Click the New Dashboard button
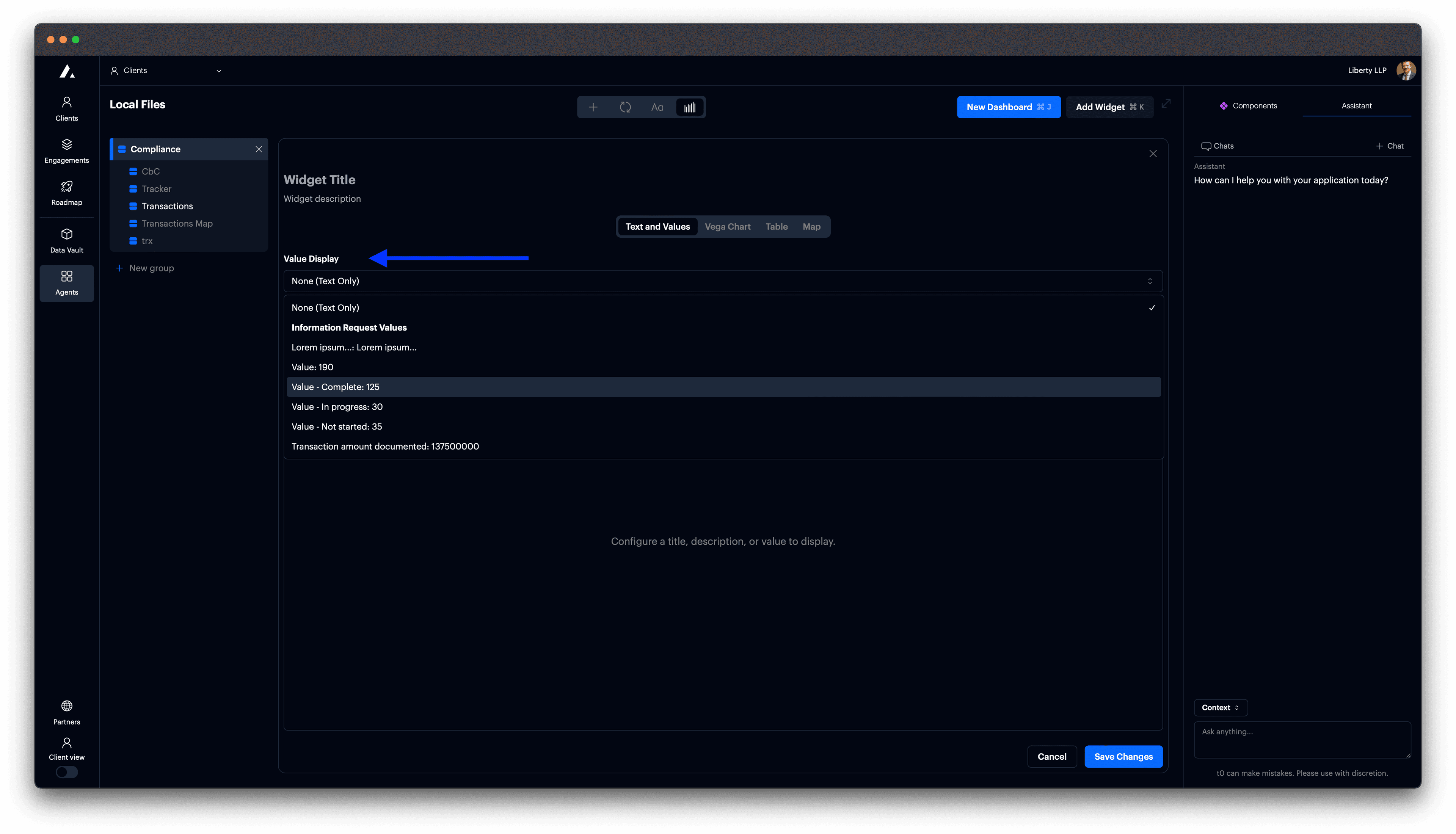The height and width of the screenshot is (834, 1456). [x=1009, y=107]
